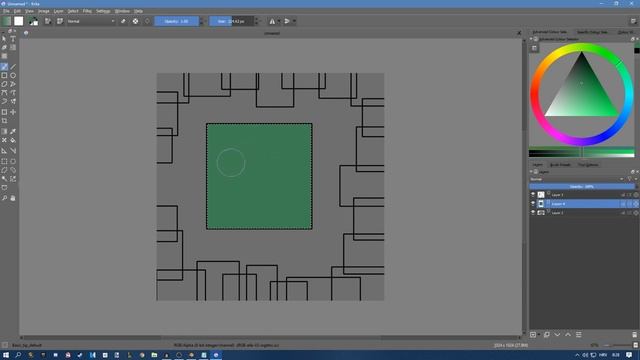This screenshot has height=360, width=640.
Task: Adjust the brush Size slider
Action: click(x=232, y=21)
